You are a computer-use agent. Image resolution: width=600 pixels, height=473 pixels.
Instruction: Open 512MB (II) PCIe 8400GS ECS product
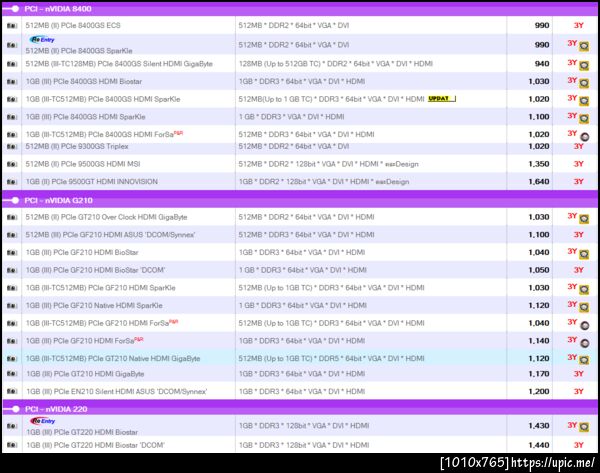click(73, 26)
